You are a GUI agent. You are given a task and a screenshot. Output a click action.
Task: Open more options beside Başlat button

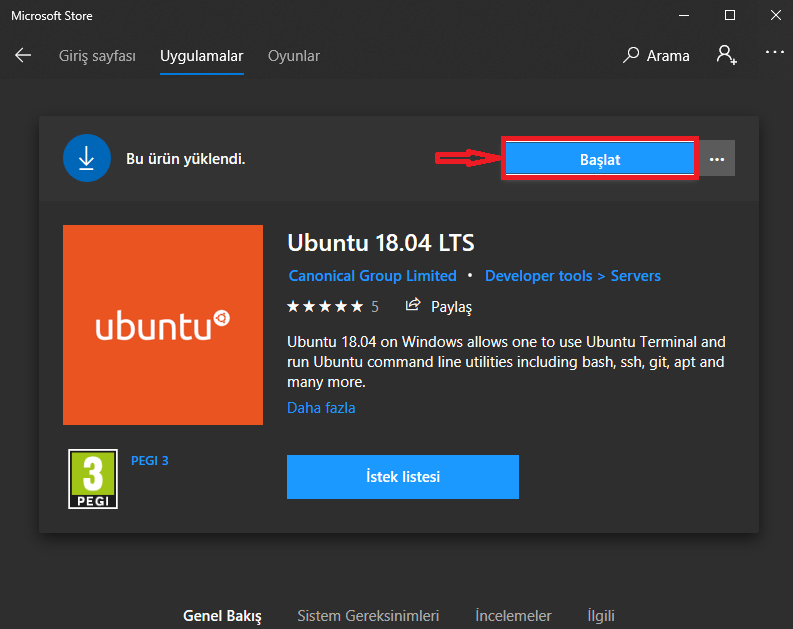[716, 159]
